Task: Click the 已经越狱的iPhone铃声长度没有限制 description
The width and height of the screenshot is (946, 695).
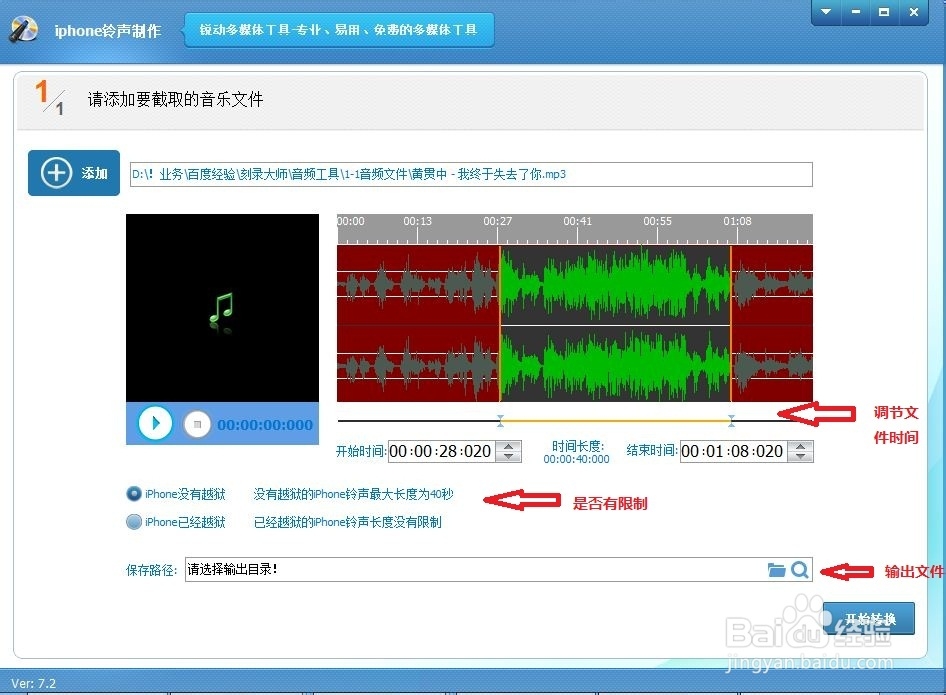Action: coord(348,522)
